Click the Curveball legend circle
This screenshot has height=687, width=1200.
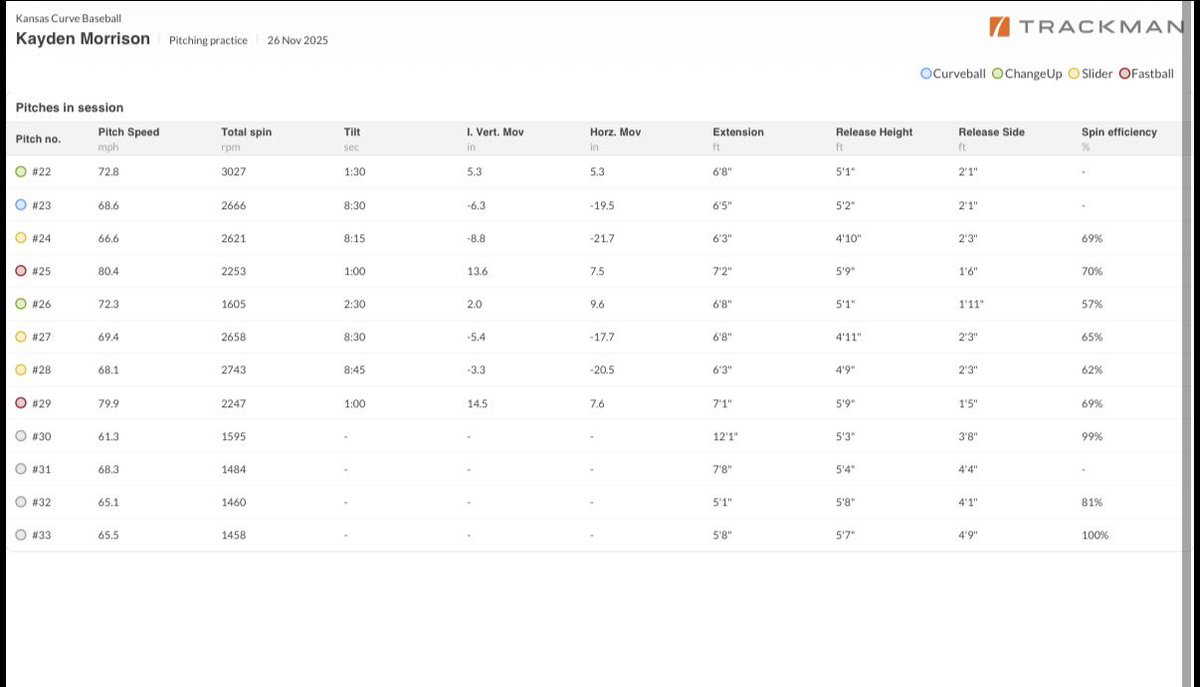tap(926, 74)
